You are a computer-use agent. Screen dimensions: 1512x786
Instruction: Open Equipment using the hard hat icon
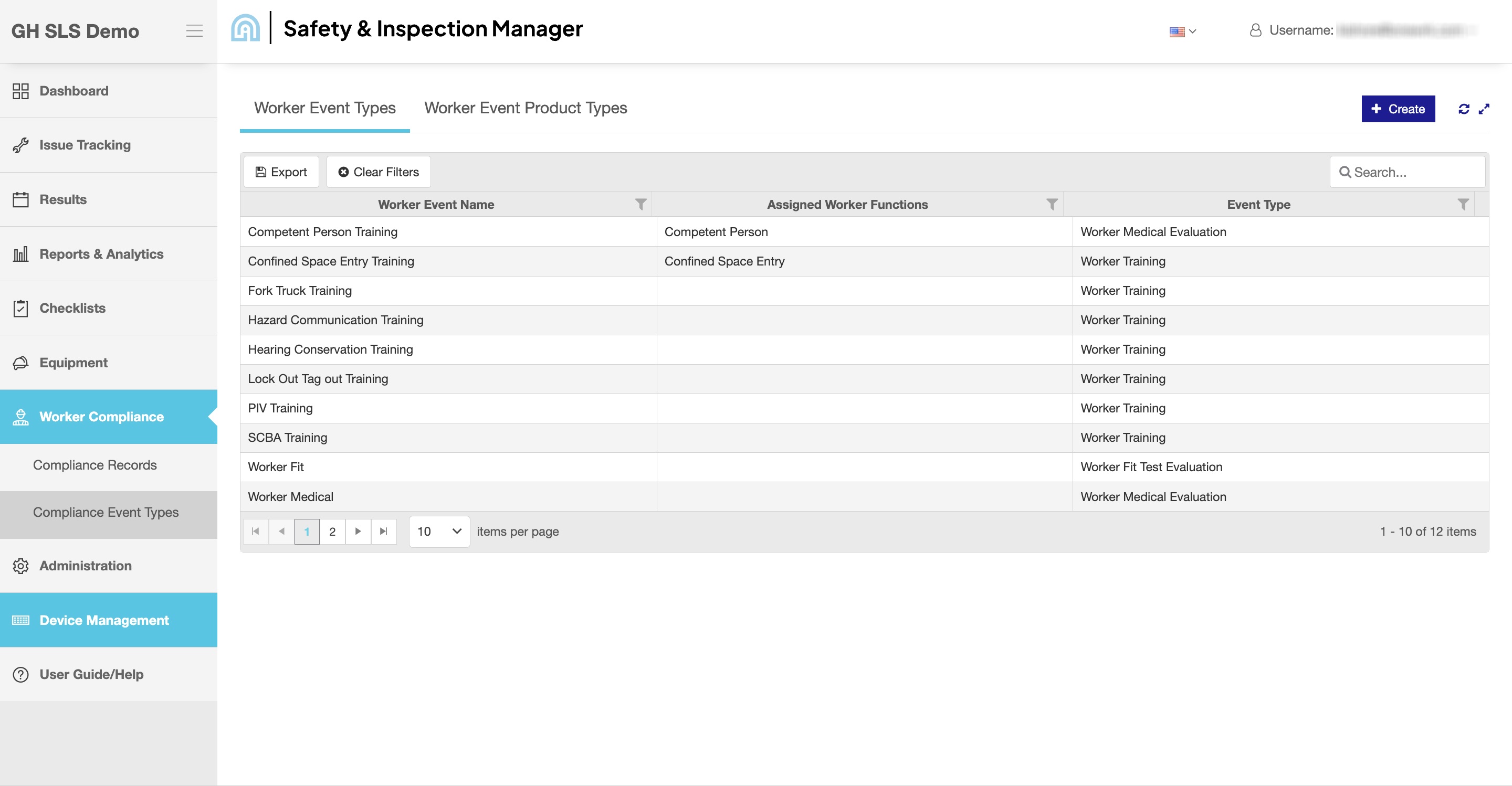click(x=21, y=362)
